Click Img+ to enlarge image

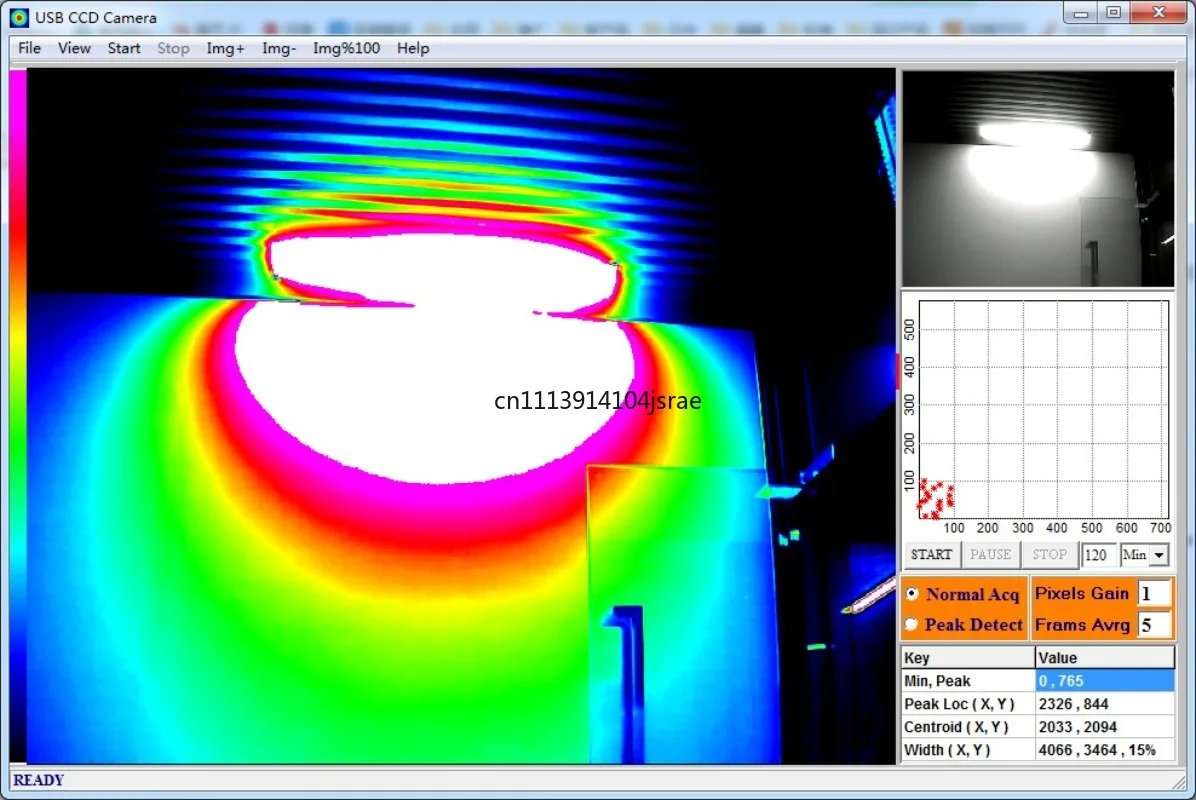[225, 48]
